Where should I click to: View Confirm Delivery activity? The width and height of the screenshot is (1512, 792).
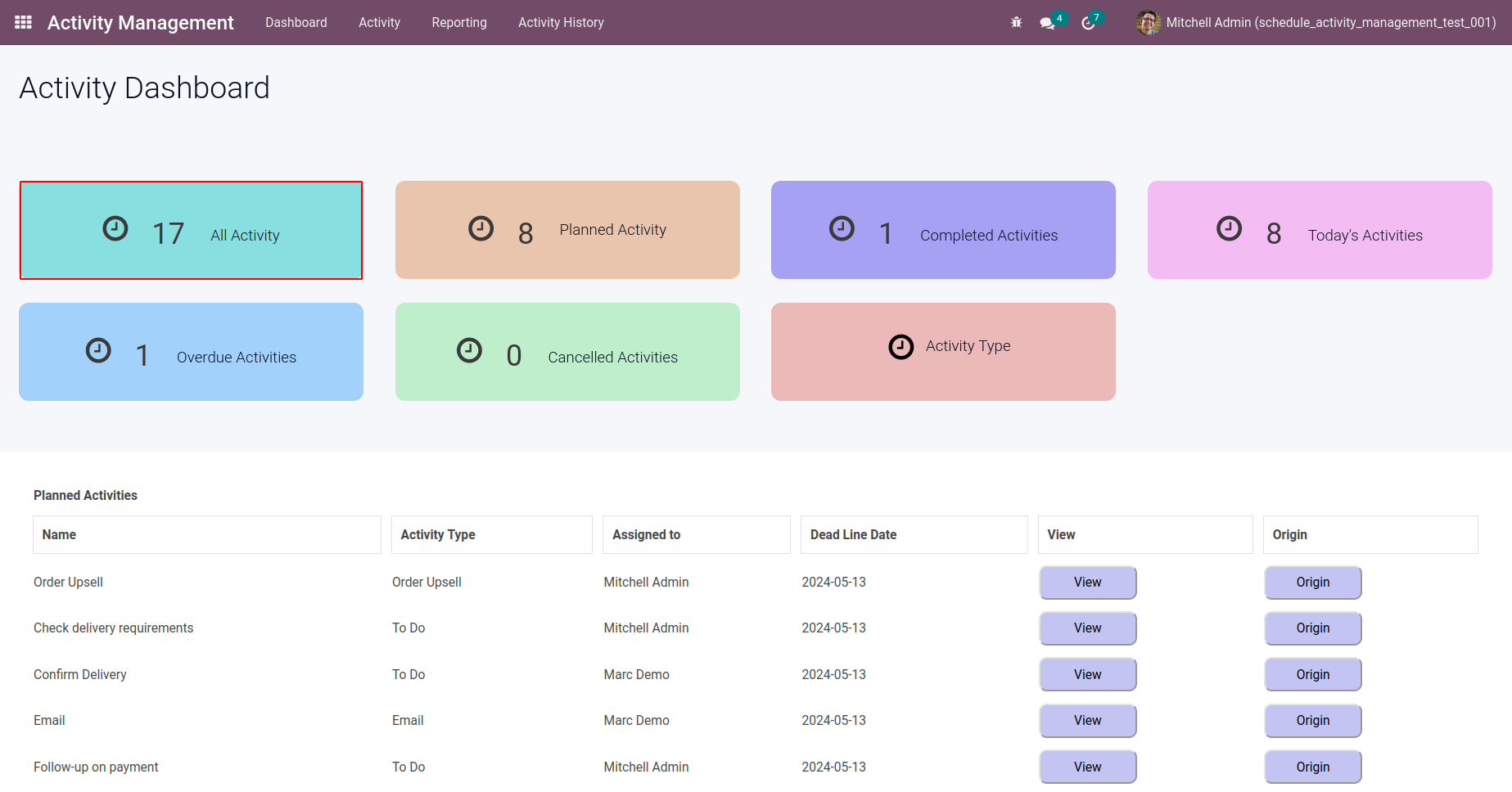tap(1088, 675)
